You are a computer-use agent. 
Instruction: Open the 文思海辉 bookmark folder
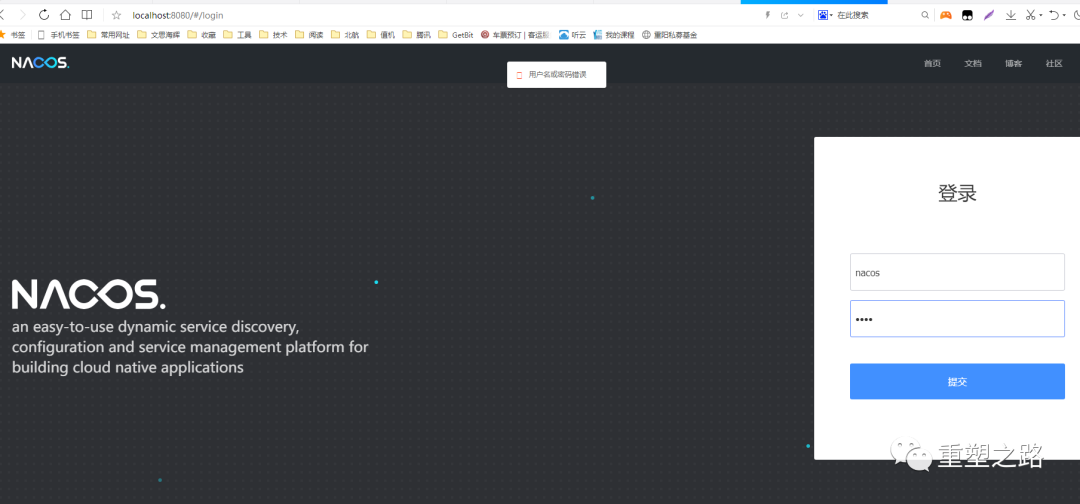click(159, 34)
